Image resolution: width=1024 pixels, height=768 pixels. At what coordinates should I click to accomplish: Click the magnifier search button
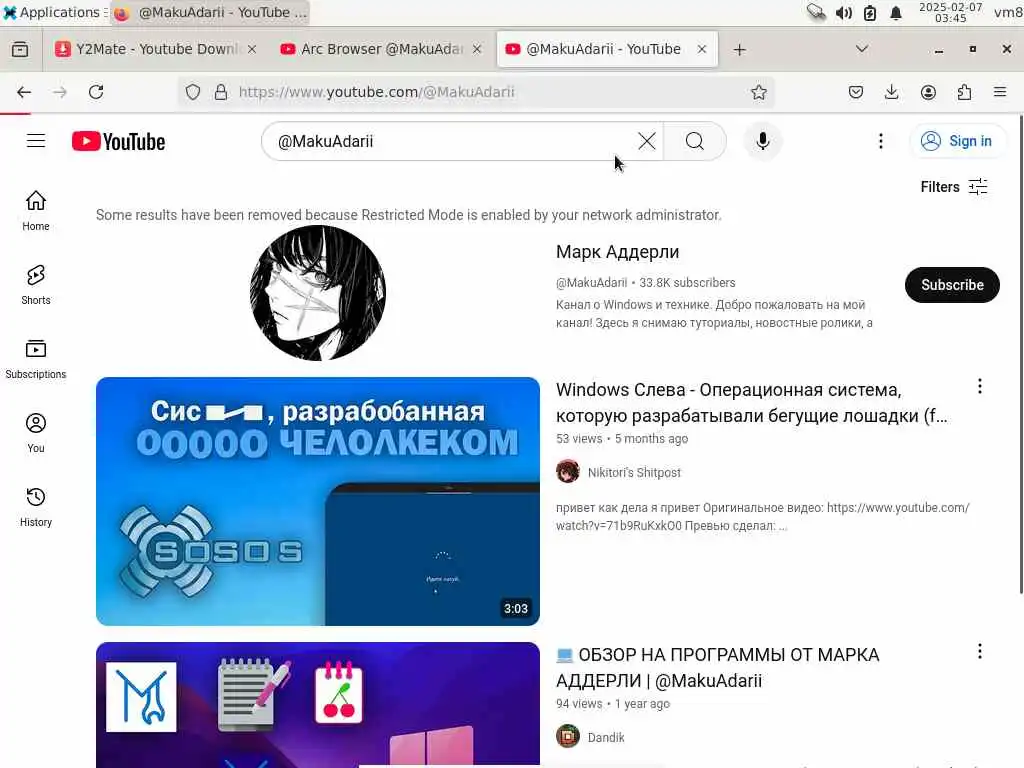tap(695, 141)
